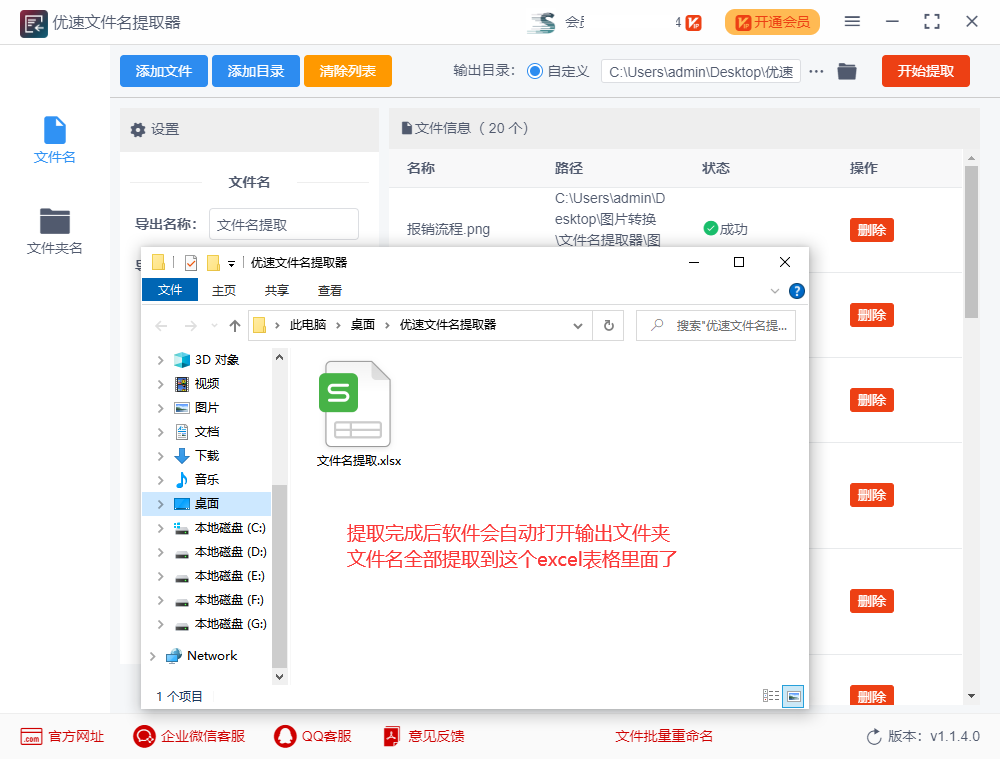This screenshot has width=1000, height=760.
Task: Select the 文件名 tool in the left sidebar
Action: (x=54, y=140)
